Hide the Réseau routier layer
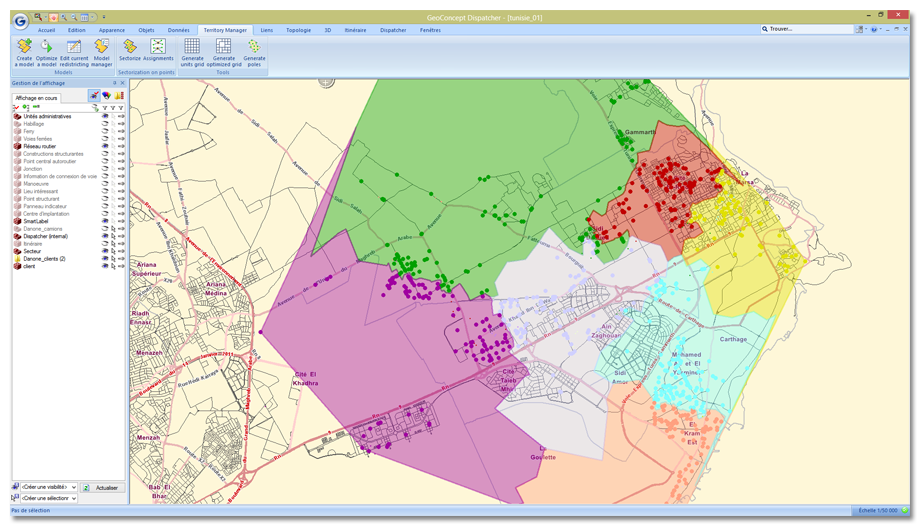Screen dimensions: 920x526 [105, 147]
